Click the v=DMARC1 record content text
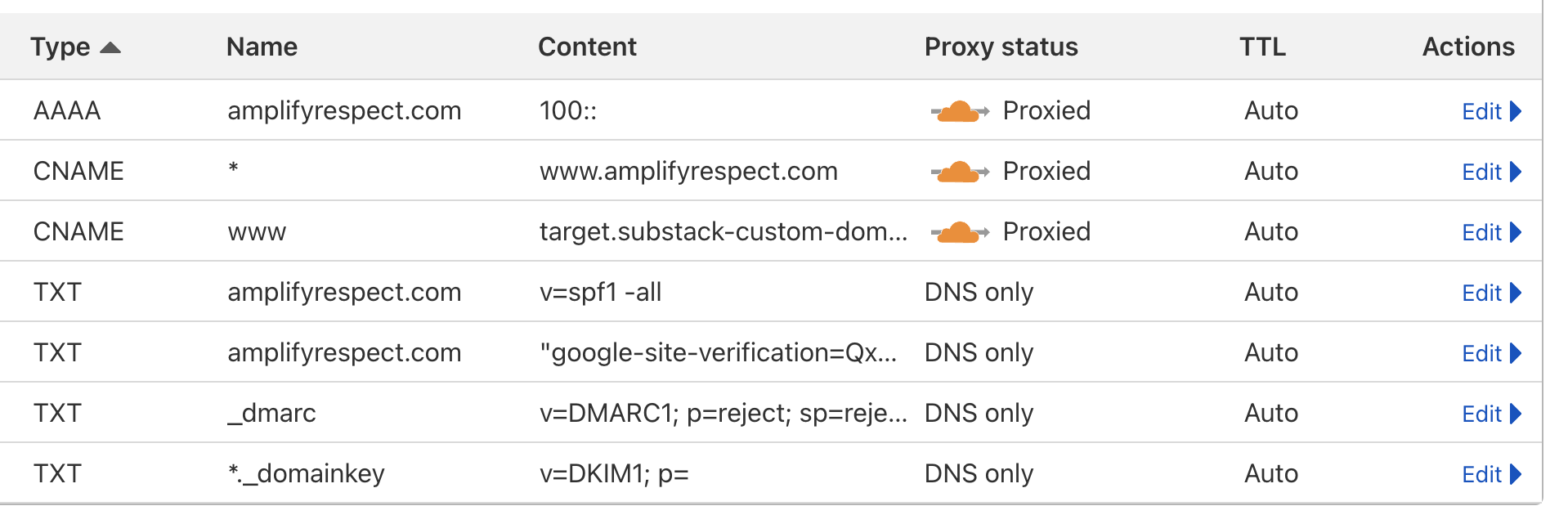Viewport: 1568px width, 515px height. point(724,414)
